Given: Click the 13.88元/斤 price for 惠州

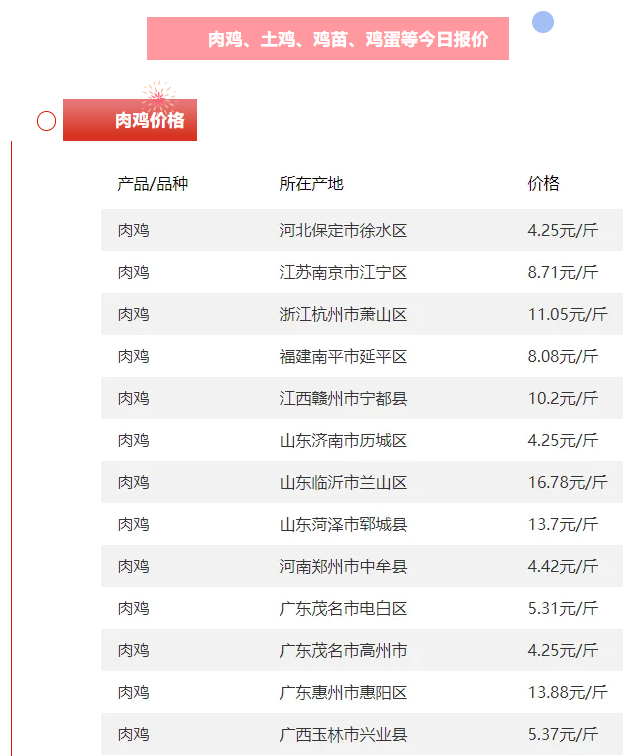Looking at the screenshot, I should tap(567, 693).
